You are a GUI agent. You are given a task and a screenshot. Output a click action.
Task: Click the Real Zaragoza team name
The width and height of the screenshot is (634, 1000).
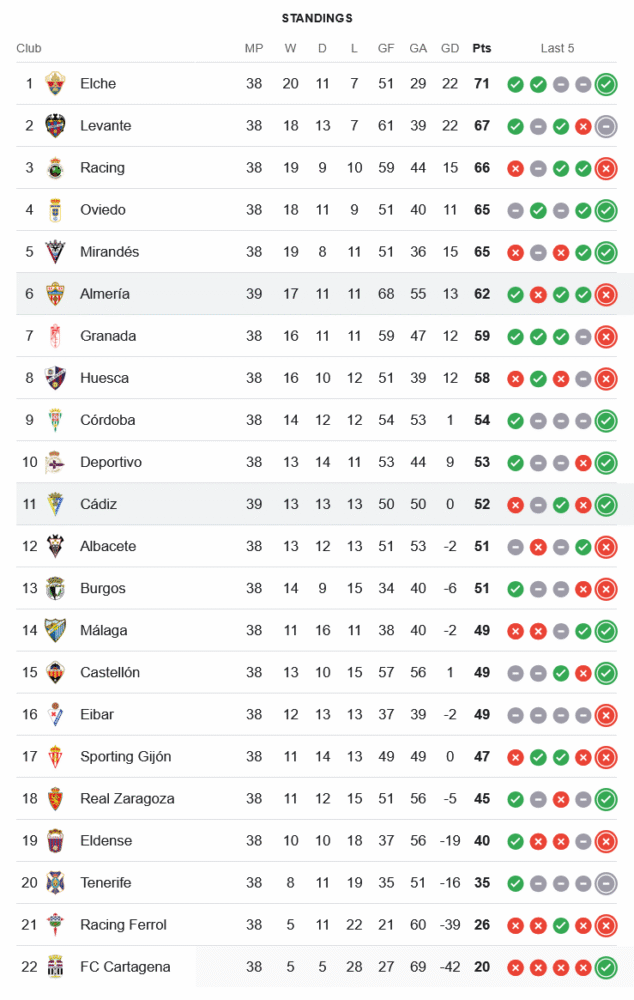click(x=127, y=798)
